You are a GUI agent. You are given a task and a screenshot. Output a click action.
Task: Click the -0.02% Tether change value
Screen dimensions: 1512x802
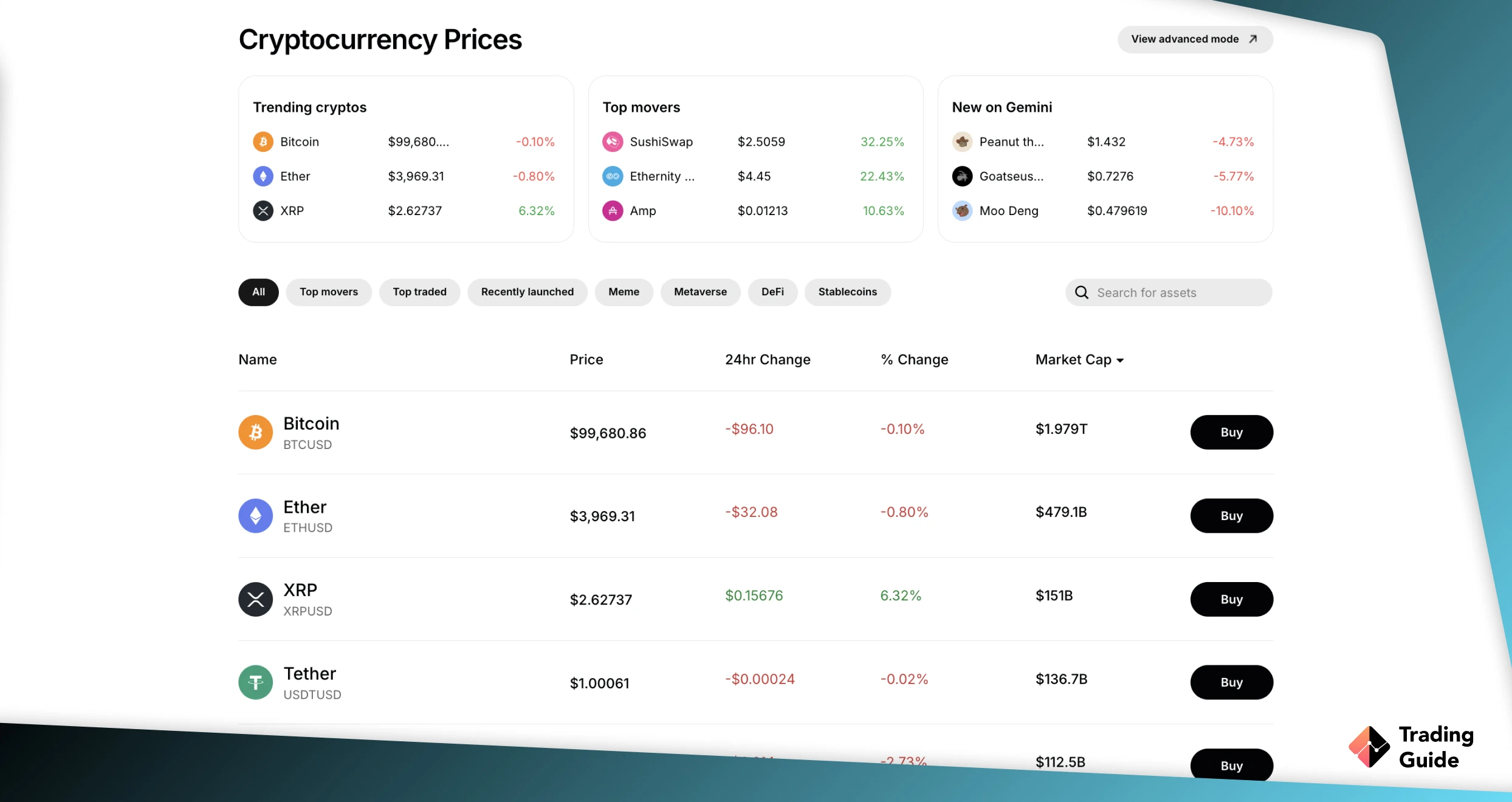904,679
